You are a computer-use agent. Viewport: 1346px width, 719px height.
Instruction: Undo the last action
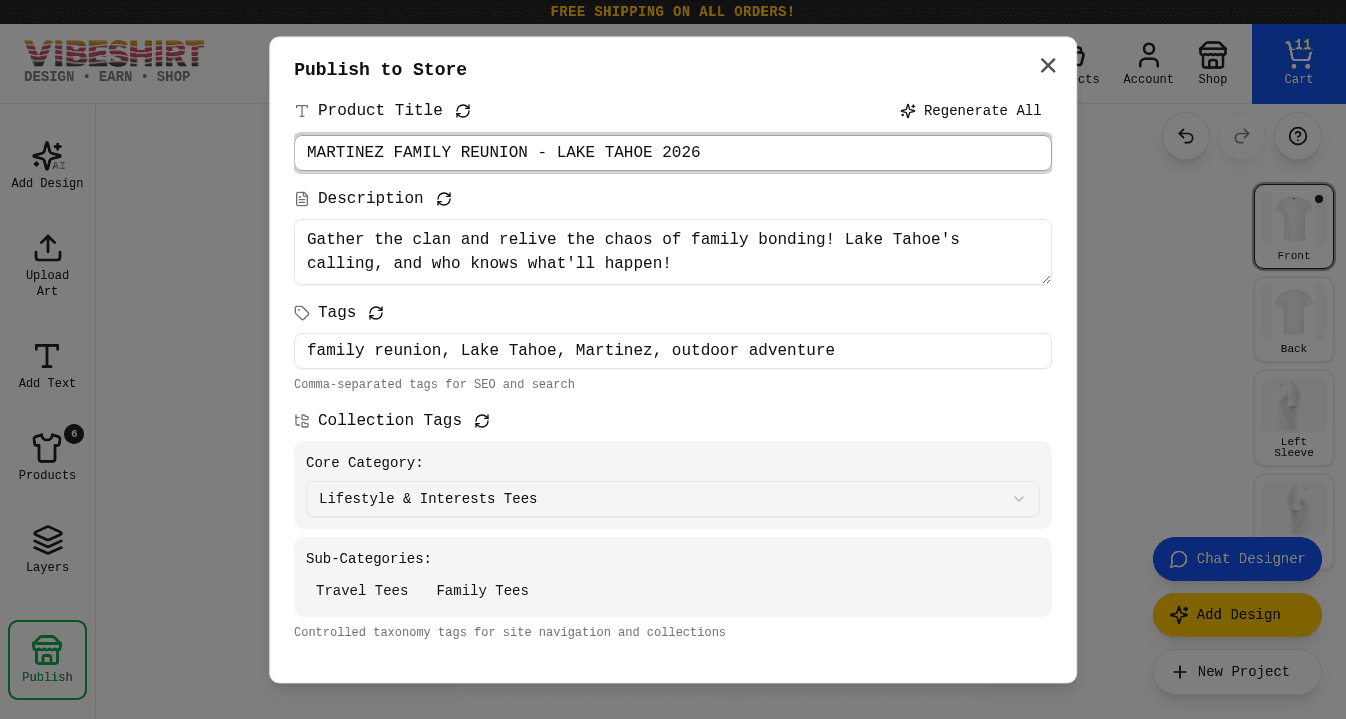[1186, 136]
